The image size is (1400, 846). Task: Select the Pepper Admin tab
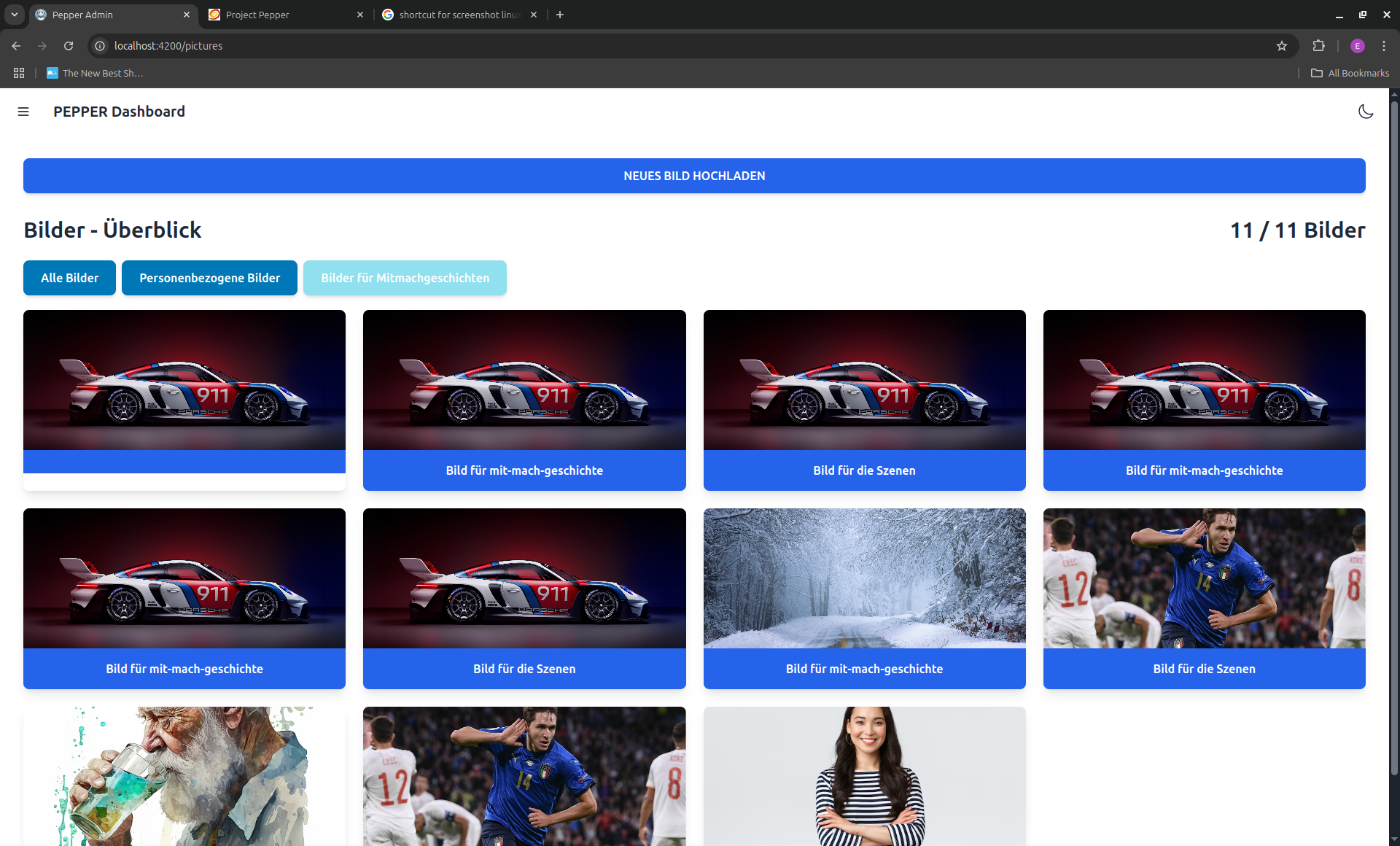click(113, 15)
